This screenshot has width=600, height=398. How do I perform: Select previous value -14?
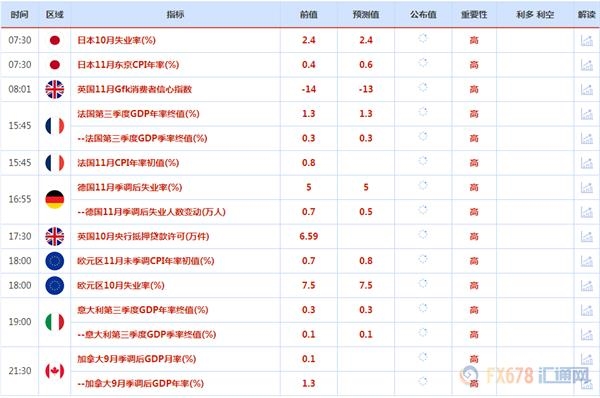coord(308,89)
